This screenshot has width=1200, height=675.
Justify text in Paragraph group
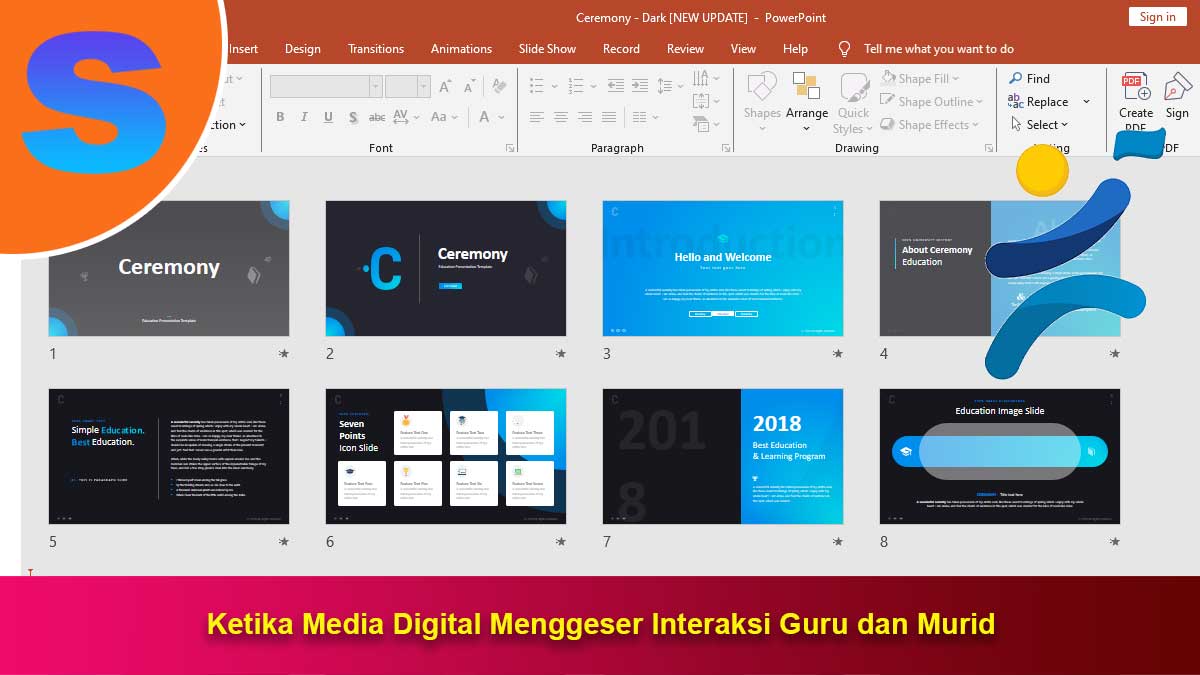click(609, 117)
